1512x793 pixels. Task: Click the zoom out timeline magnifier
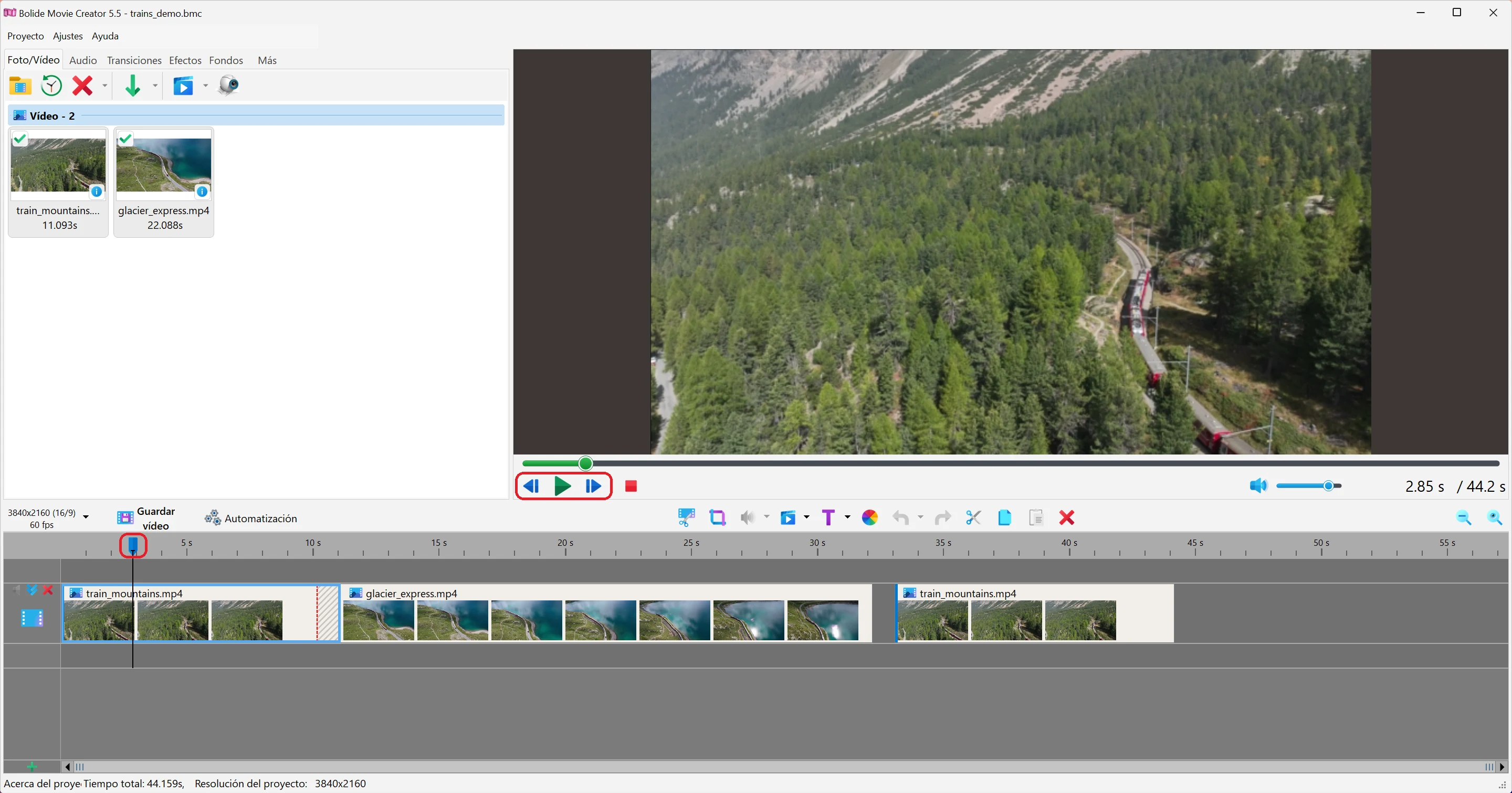point(1463,517)
